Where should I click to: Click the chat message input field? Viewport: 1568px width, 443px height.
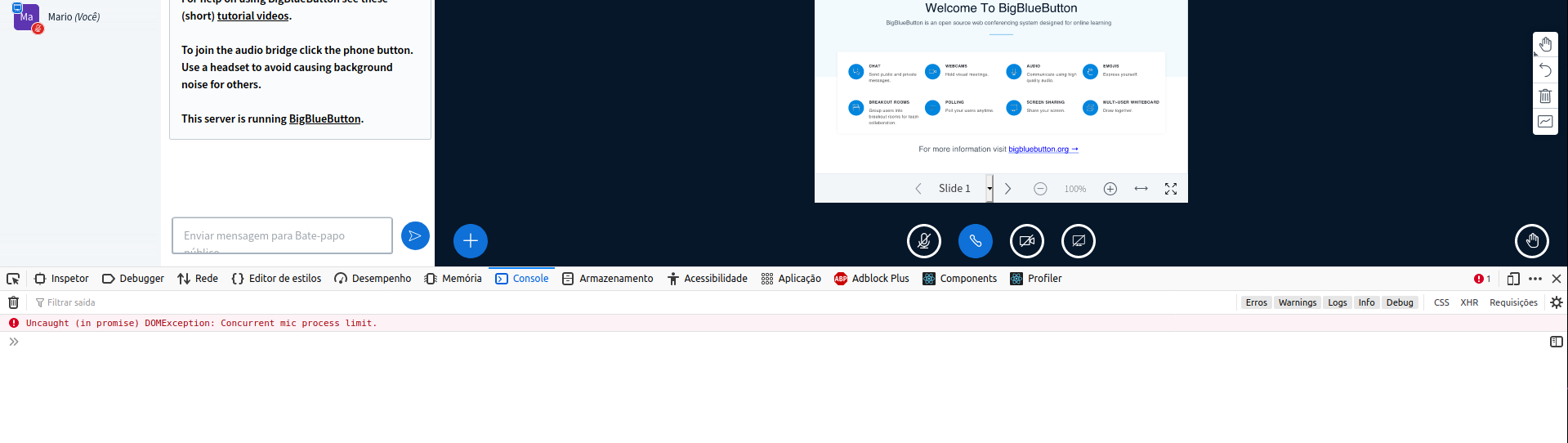283,235
